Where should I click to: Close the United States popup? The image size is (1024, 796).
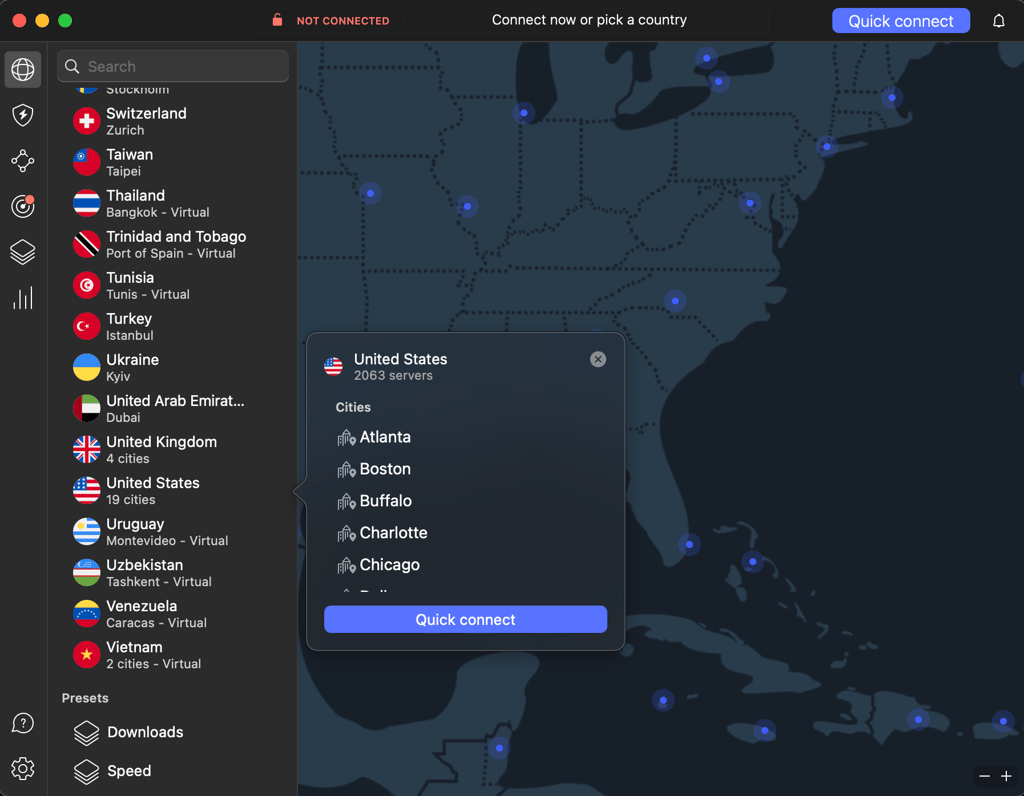(x=598, y=359)
